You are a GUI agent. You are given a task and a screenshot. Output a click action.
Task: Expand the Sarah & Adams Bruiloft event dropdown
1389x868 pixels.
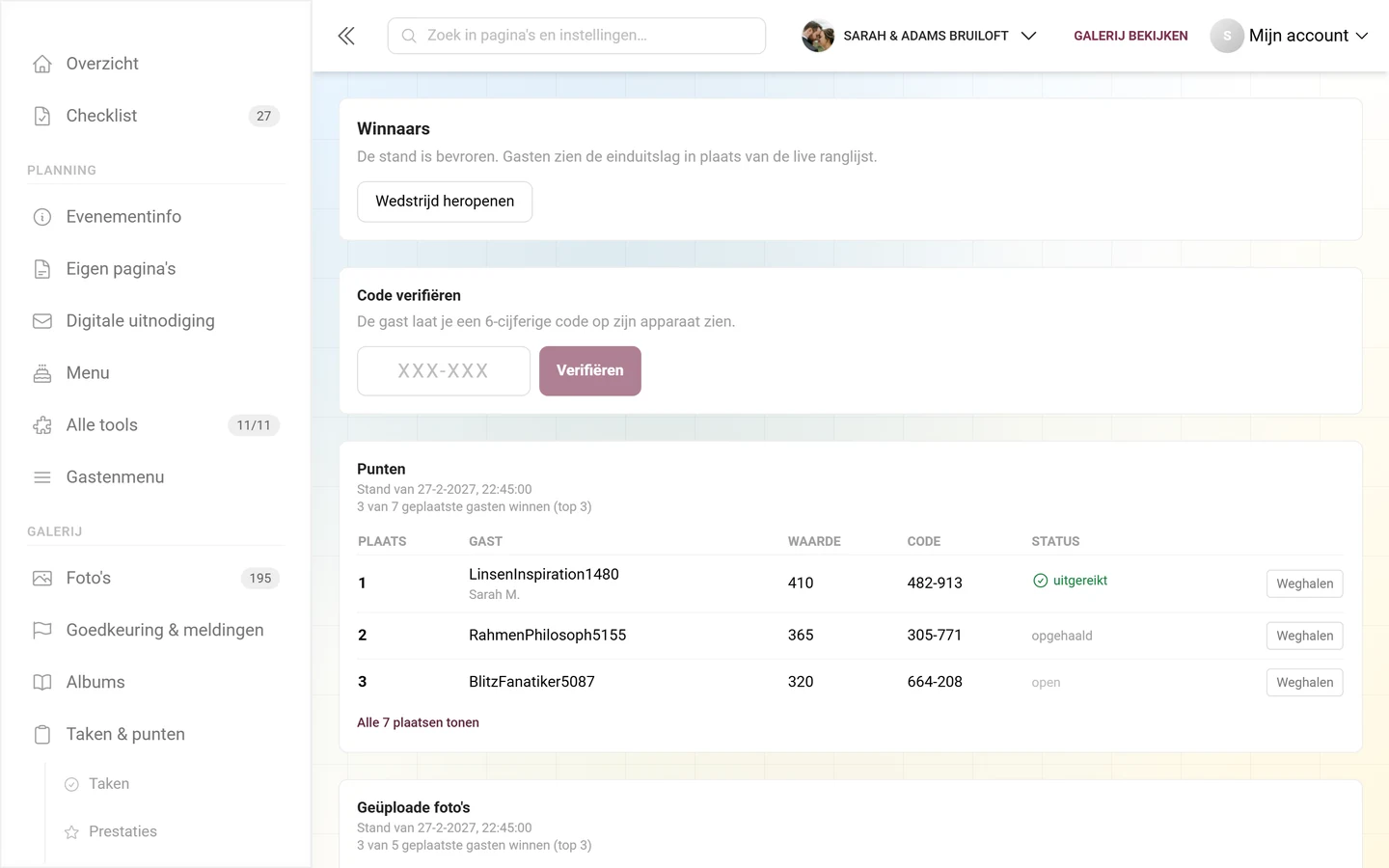coord(1029,36)
